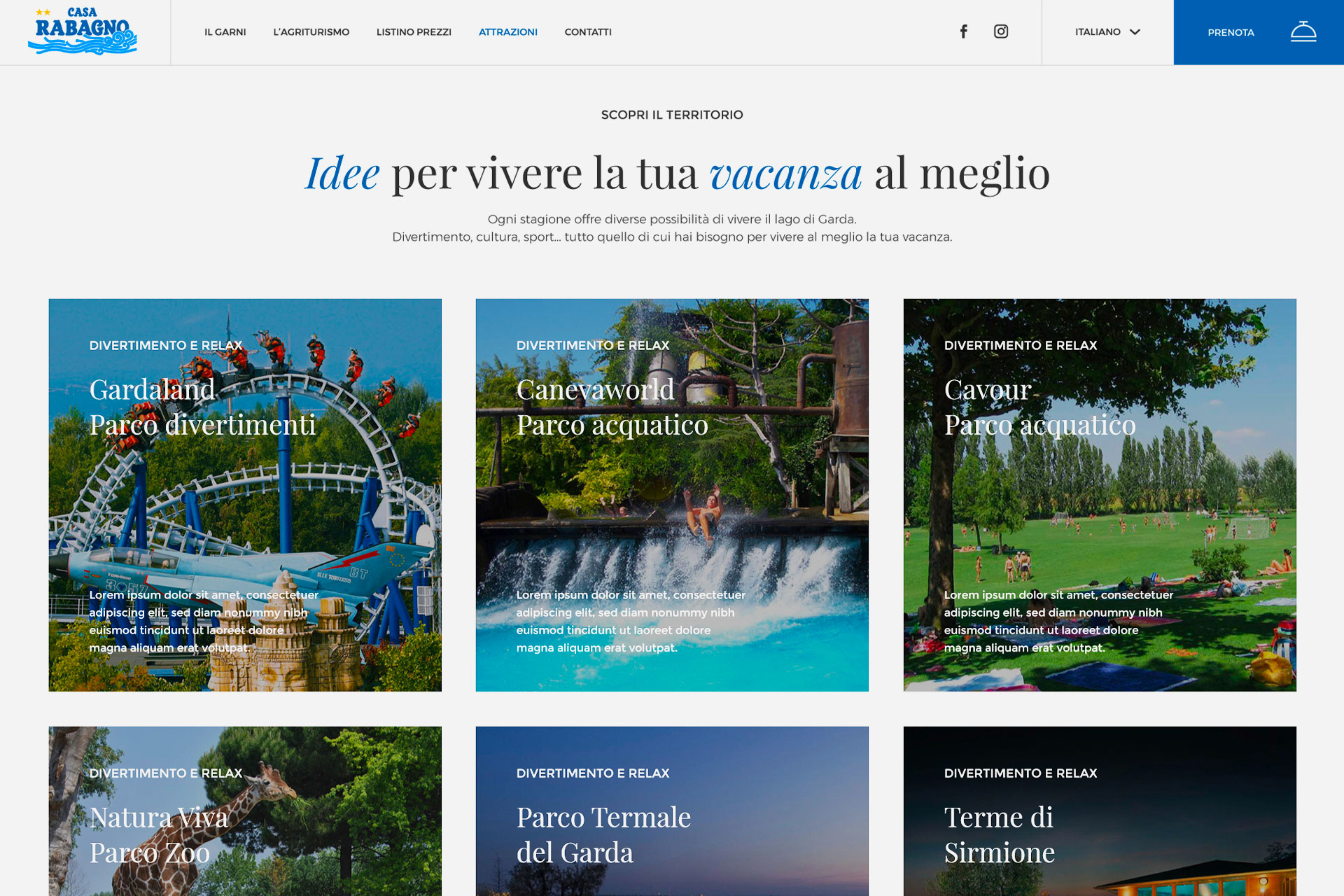This screenshot has width=1344, height=896.
Task: Click Lorem ipsum text on Canevaworld card
Action: click(x=631, y=622)
